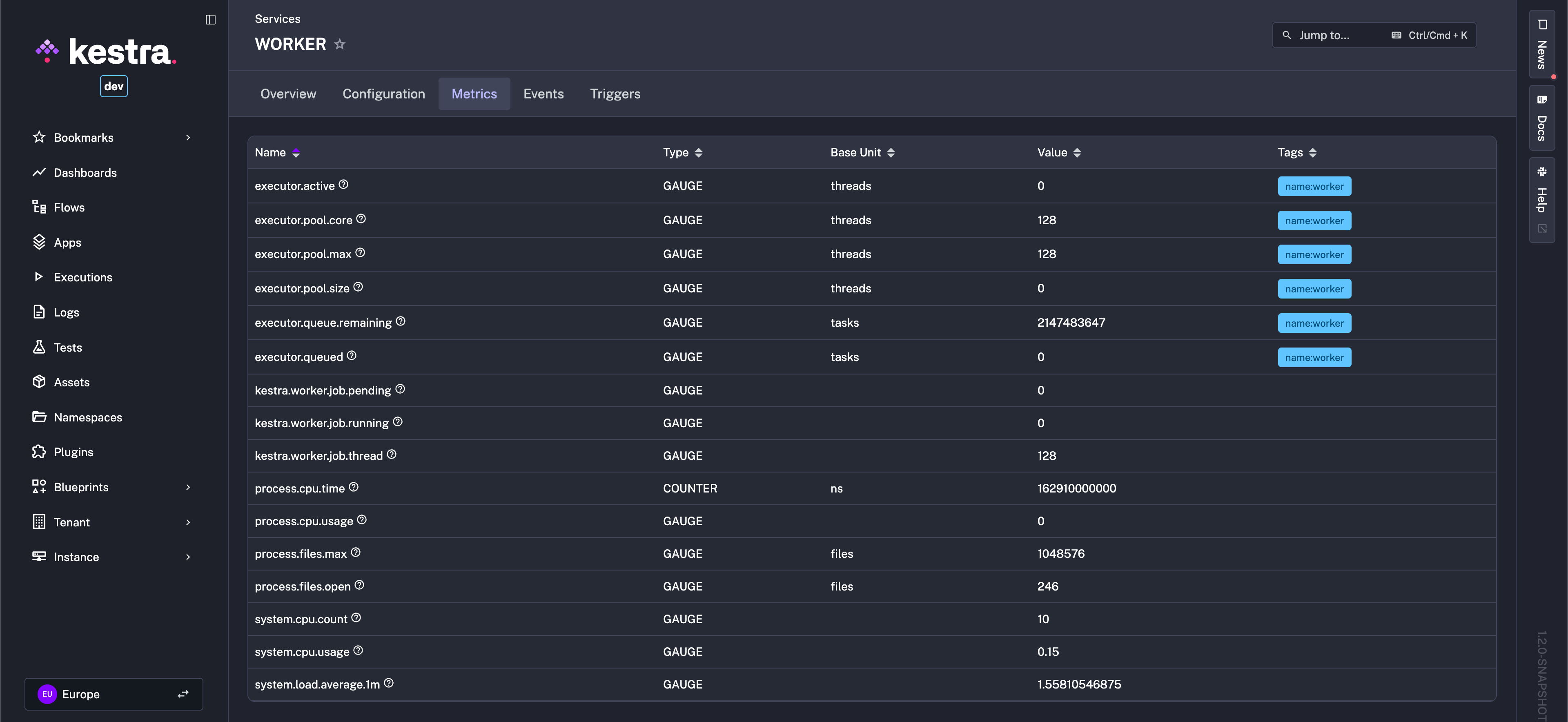Open the Tests flask icon
The width and height of the screenshot is (1568, 722).
point(39,347)
